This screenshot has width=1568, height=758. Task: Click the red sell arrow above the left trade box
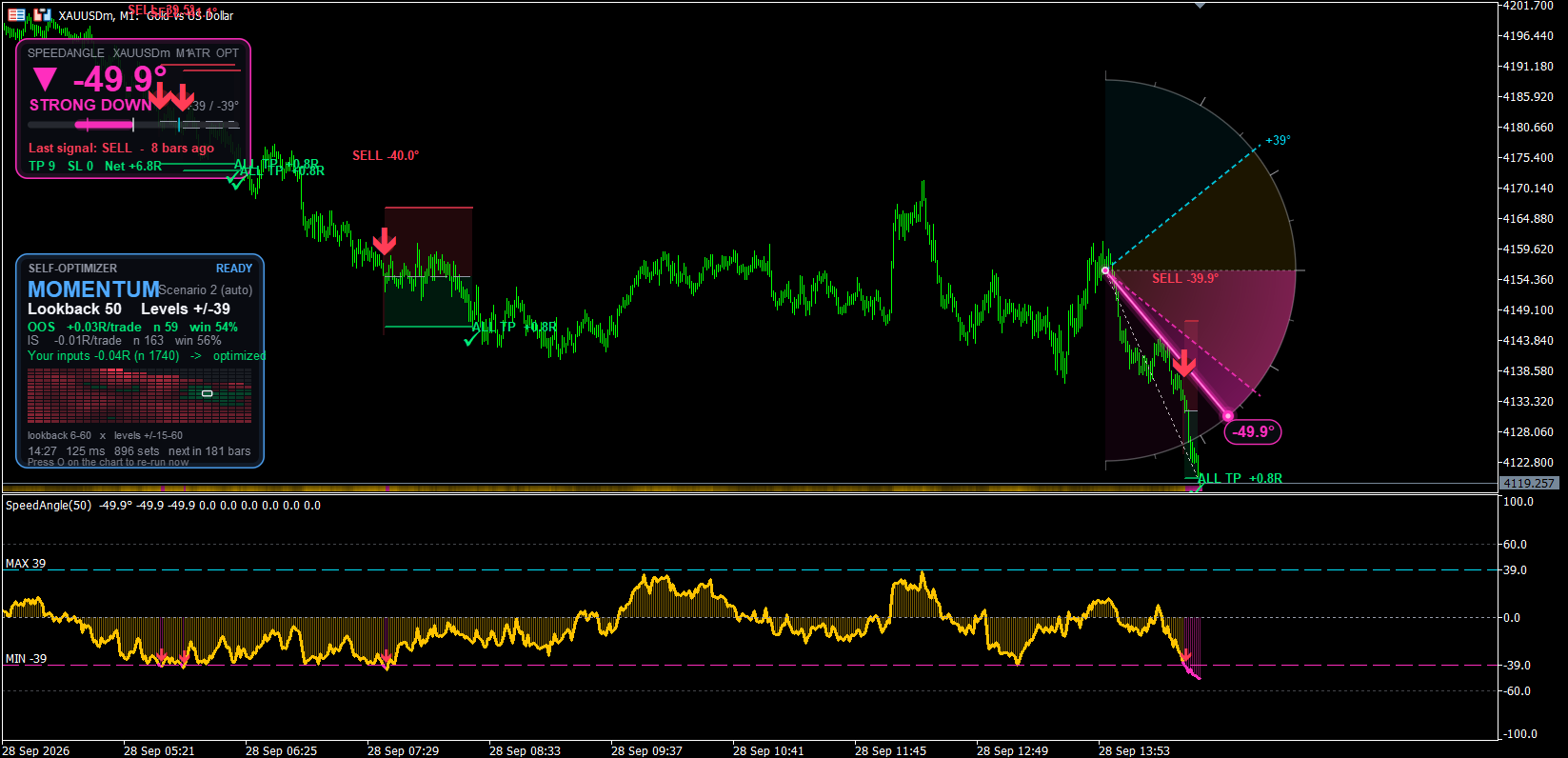tap(385, 241)
